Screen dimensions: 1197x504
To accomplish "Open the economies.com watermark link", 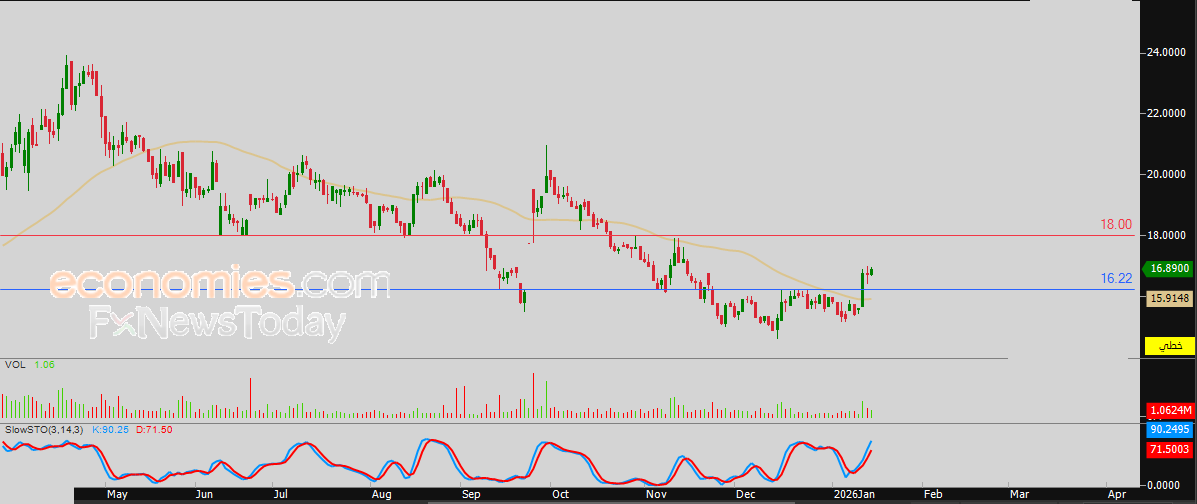I will (221, 283).
